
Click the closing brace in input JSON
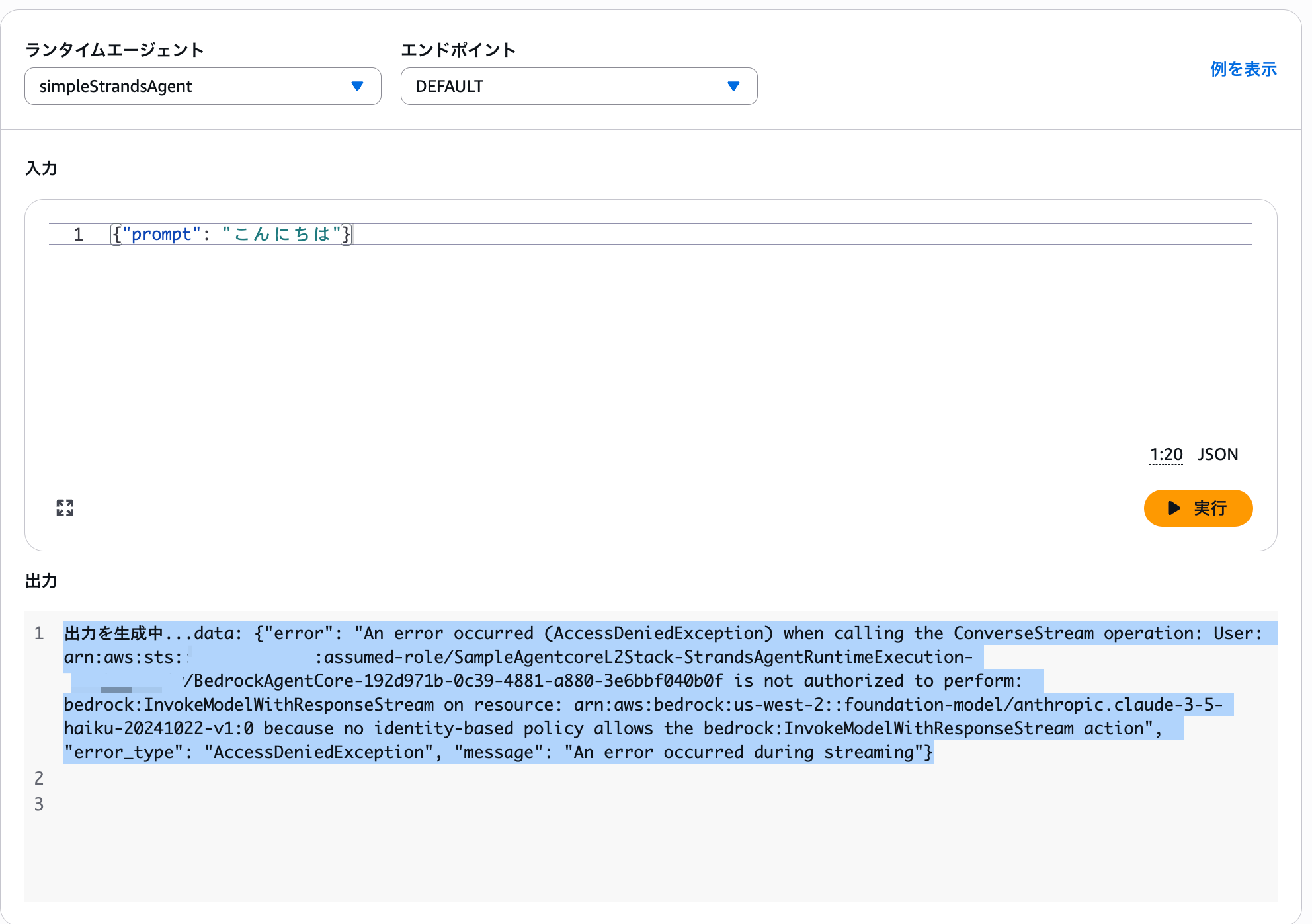coord(346,235)
